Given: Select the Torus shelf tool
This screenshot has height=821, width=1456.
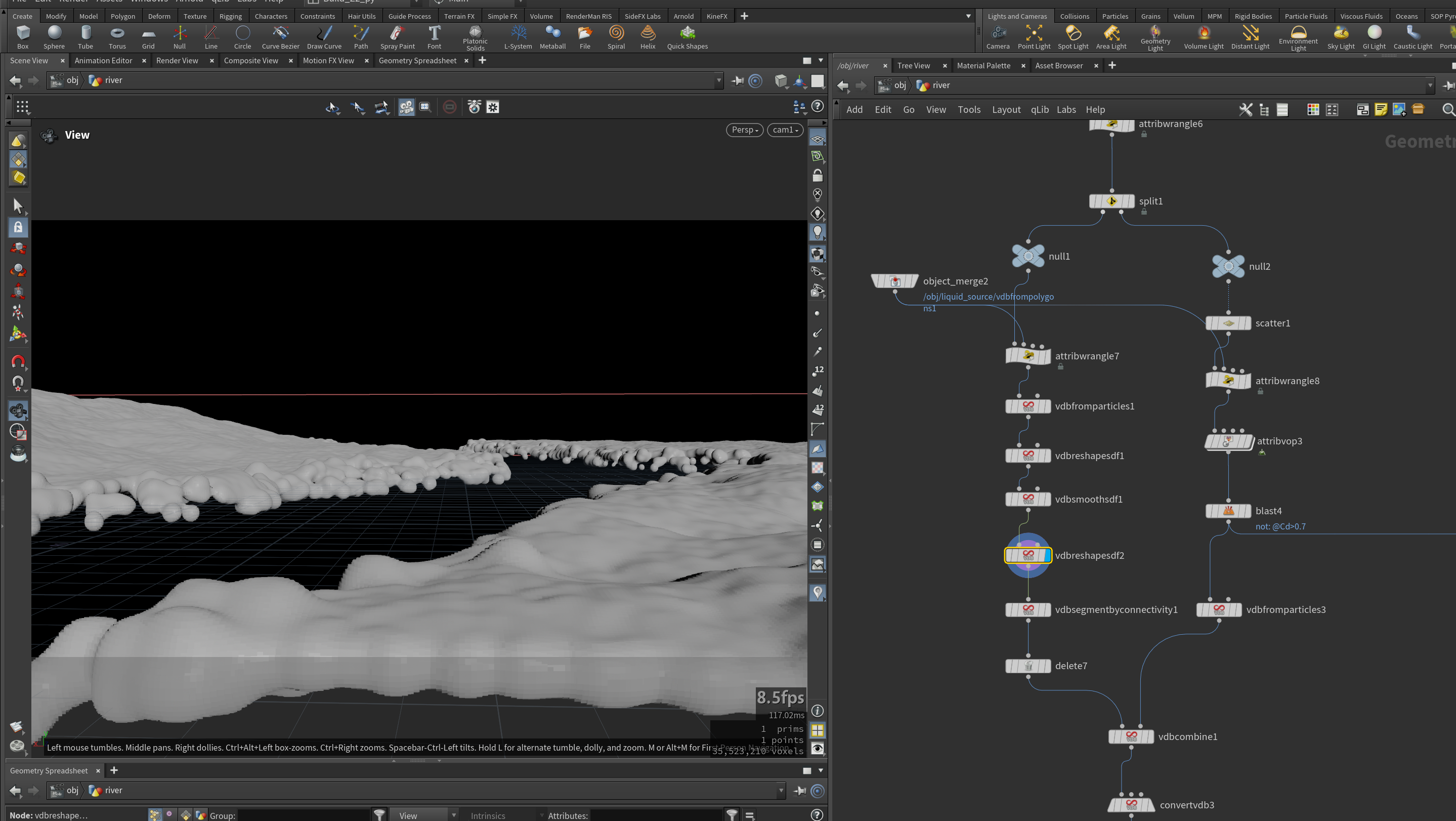Looking at the screenshot, I should click(117, 37).
